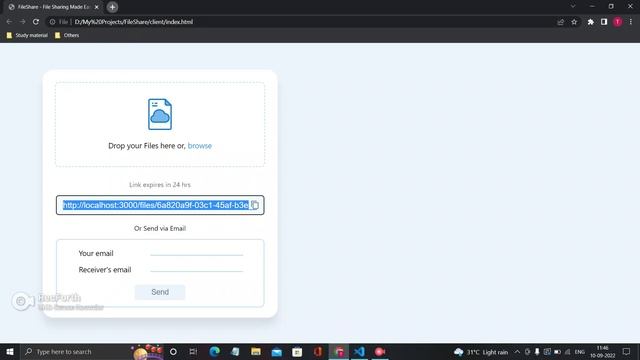Screen dimensions: 640x360
Task: Bookmark this page with the star
Action: (x=574, y=22)
